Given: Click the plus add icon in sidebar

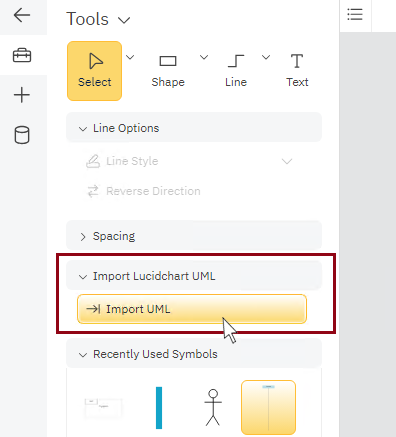Looking at the screenshot, I should (x=22, y=95).
